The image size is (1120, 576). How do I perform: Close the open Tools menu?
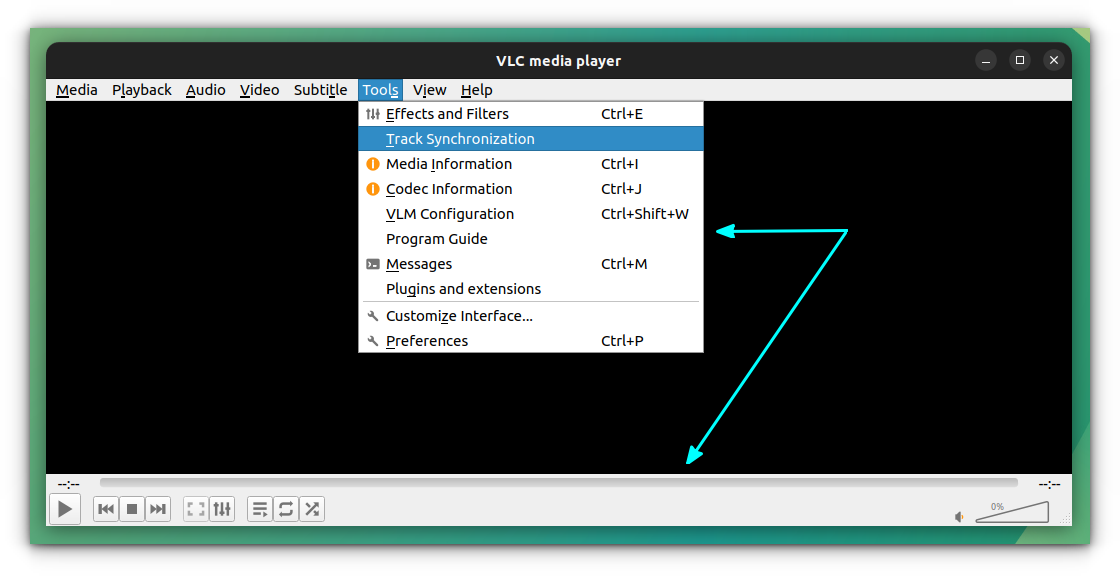pos(380,90)
